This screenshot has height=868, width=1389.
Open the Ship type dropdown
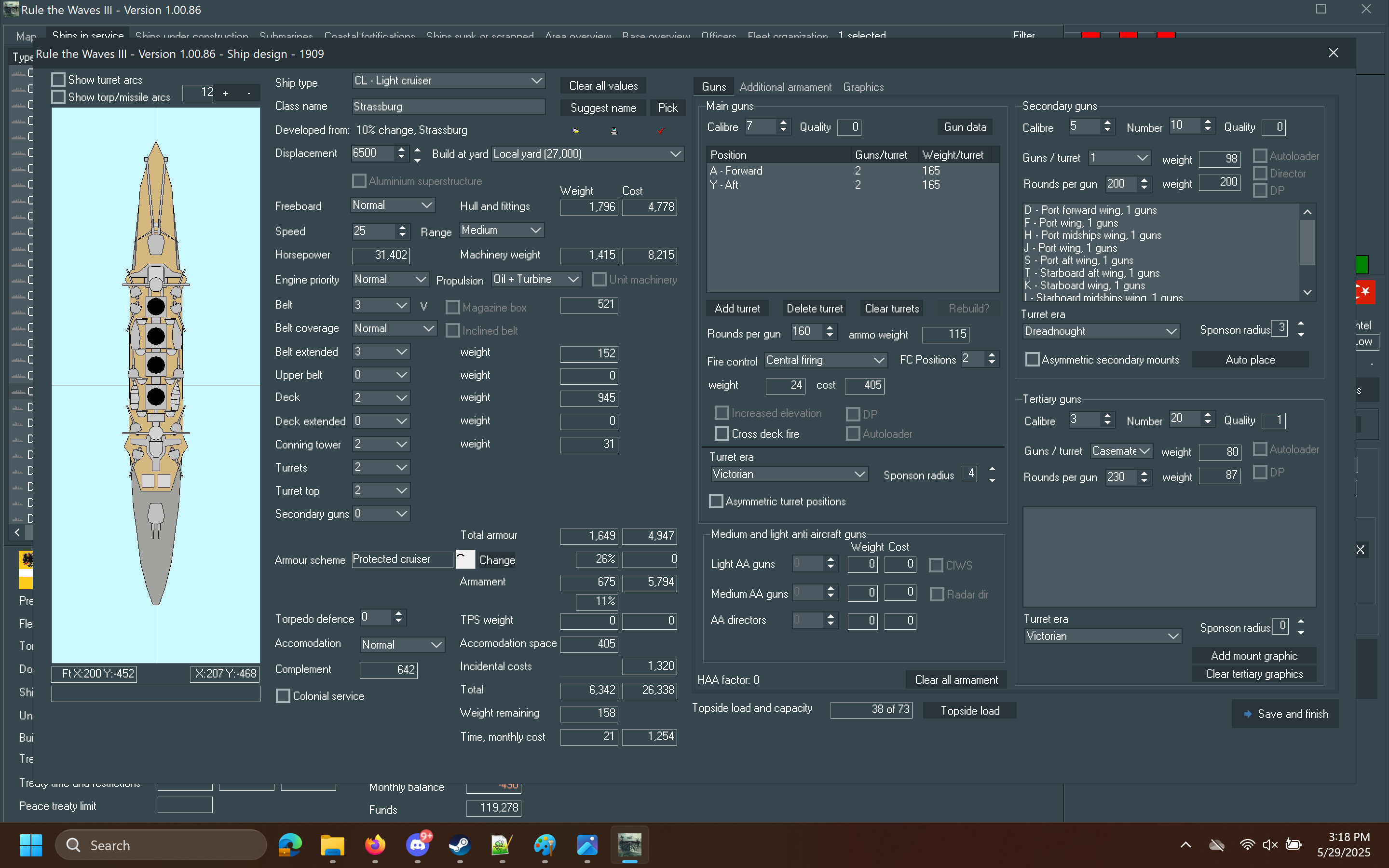pos(448,81)
